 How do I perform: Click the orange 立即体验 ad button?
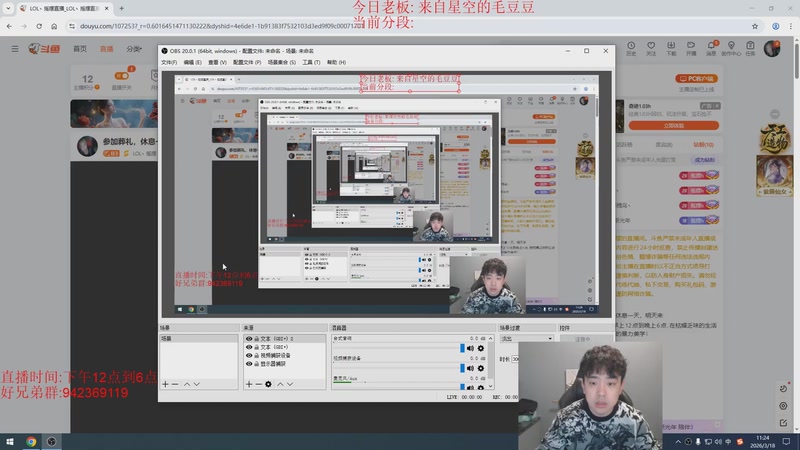tap(673, 126)
